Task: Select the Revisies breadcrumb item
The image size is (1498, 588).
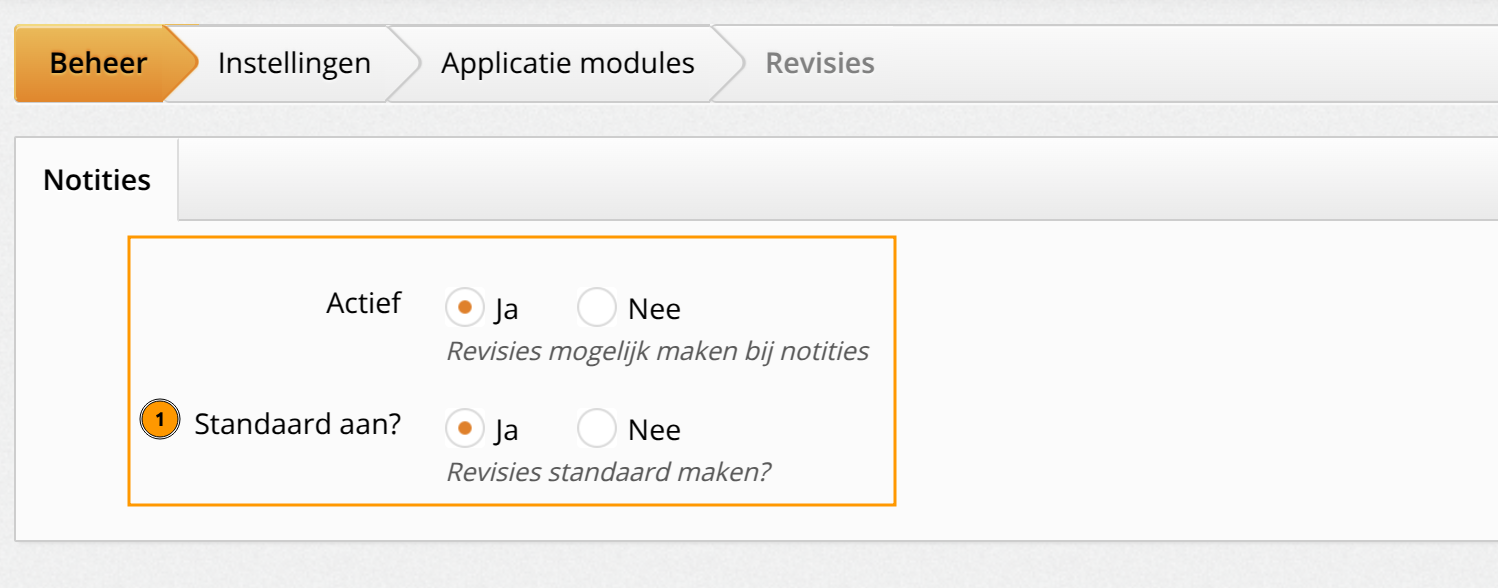Action: 820,63
